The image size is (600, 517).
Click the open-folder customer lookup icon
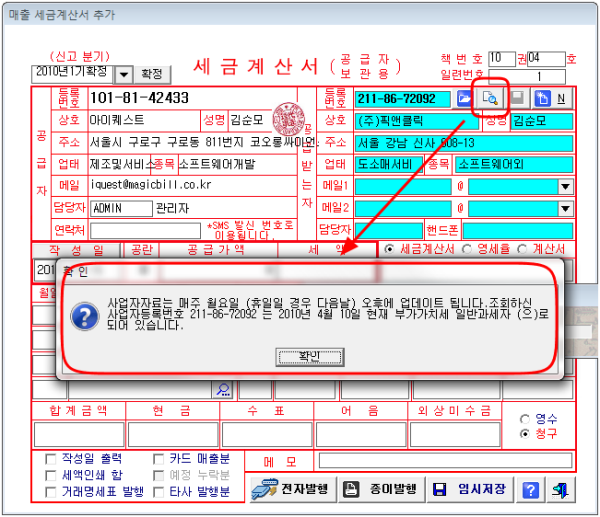pyautogui.click(x=464, y=98)
